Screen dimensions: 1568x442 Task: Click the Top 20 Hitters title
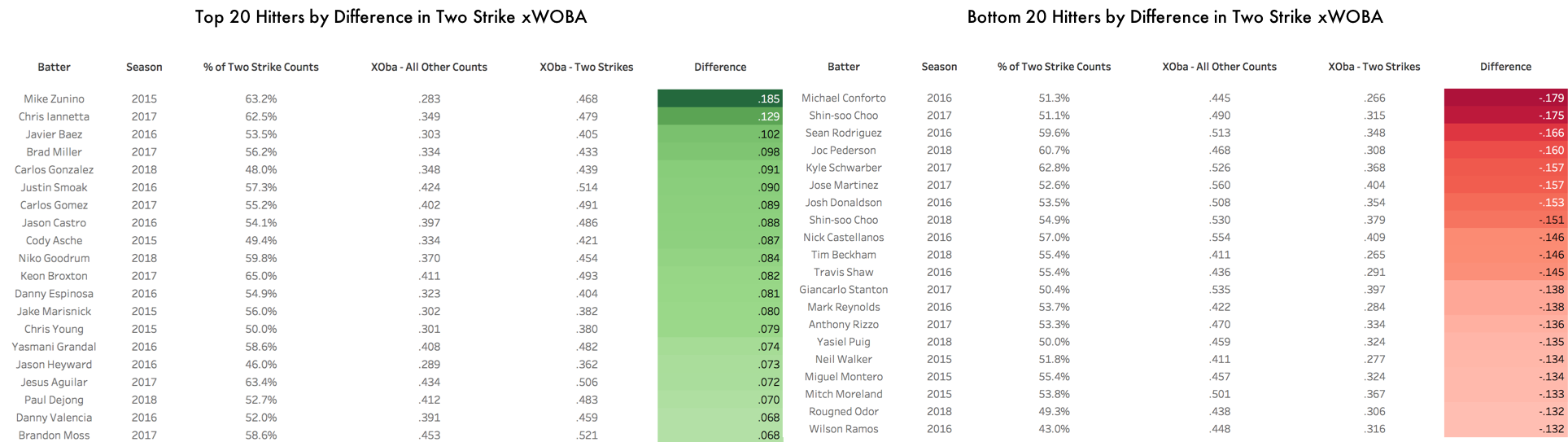pos(391,17)
